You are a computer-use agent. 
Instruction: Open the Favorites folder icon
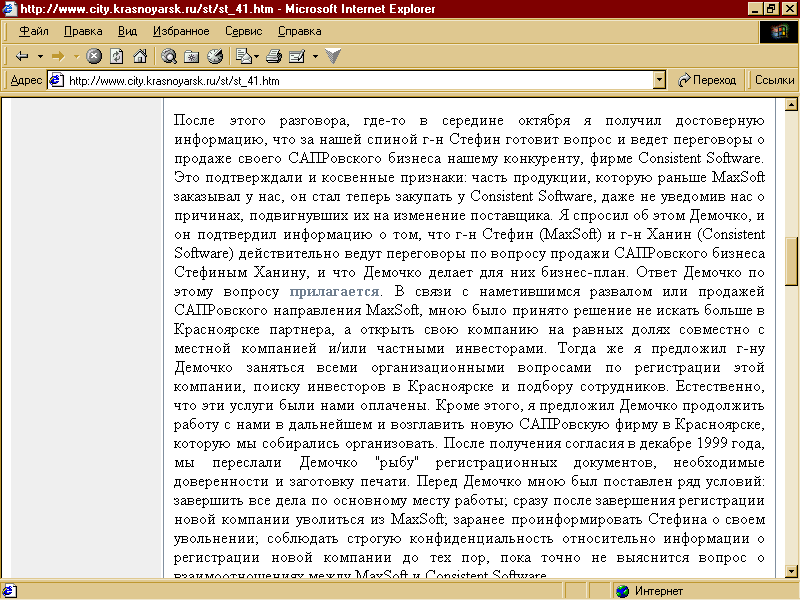coord(192,56)
